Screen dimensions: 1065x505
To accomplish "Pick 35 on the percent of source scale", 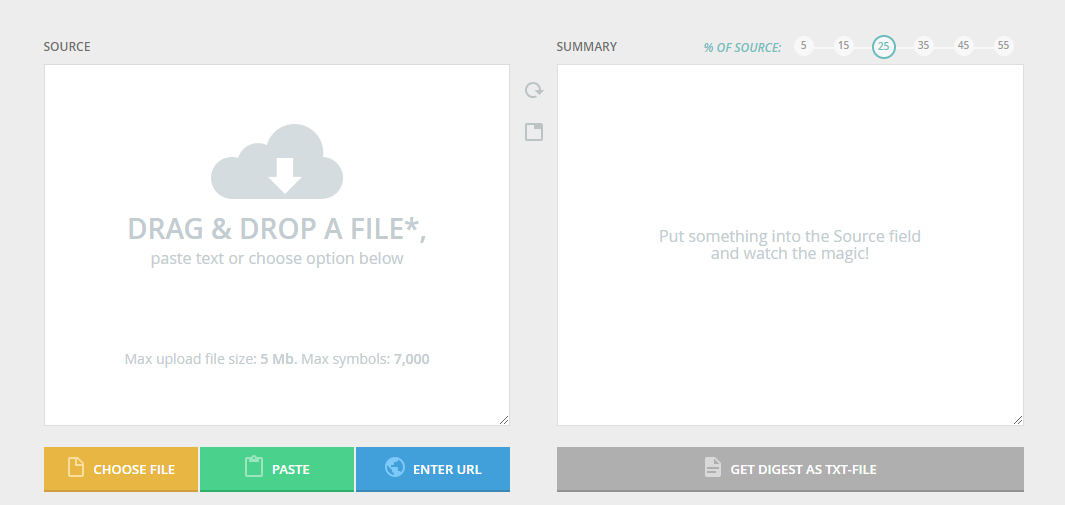I will [x=924, y=46].
